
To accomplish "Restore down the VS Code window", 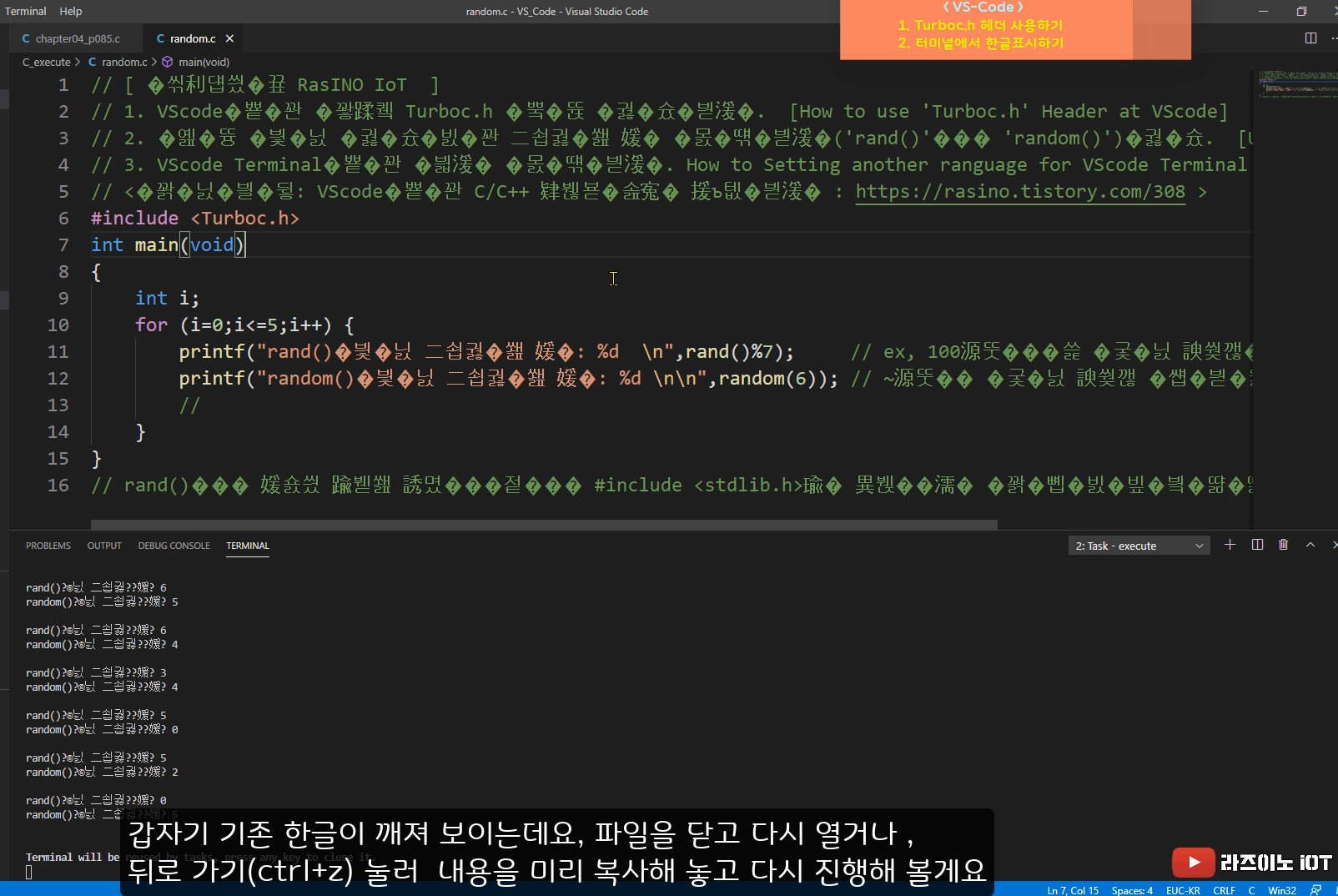I will 1301,11.
